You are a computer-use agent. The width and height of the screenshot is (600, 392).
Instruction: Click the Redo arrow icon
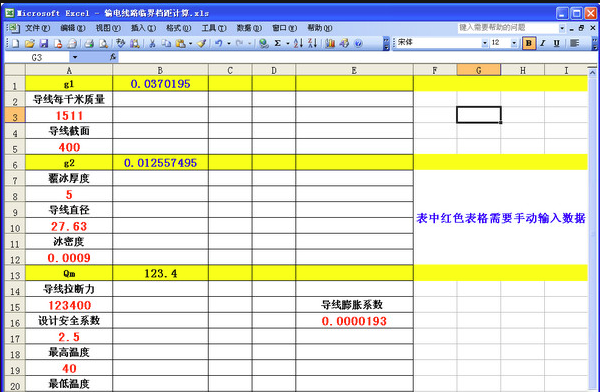coord(240,43)
